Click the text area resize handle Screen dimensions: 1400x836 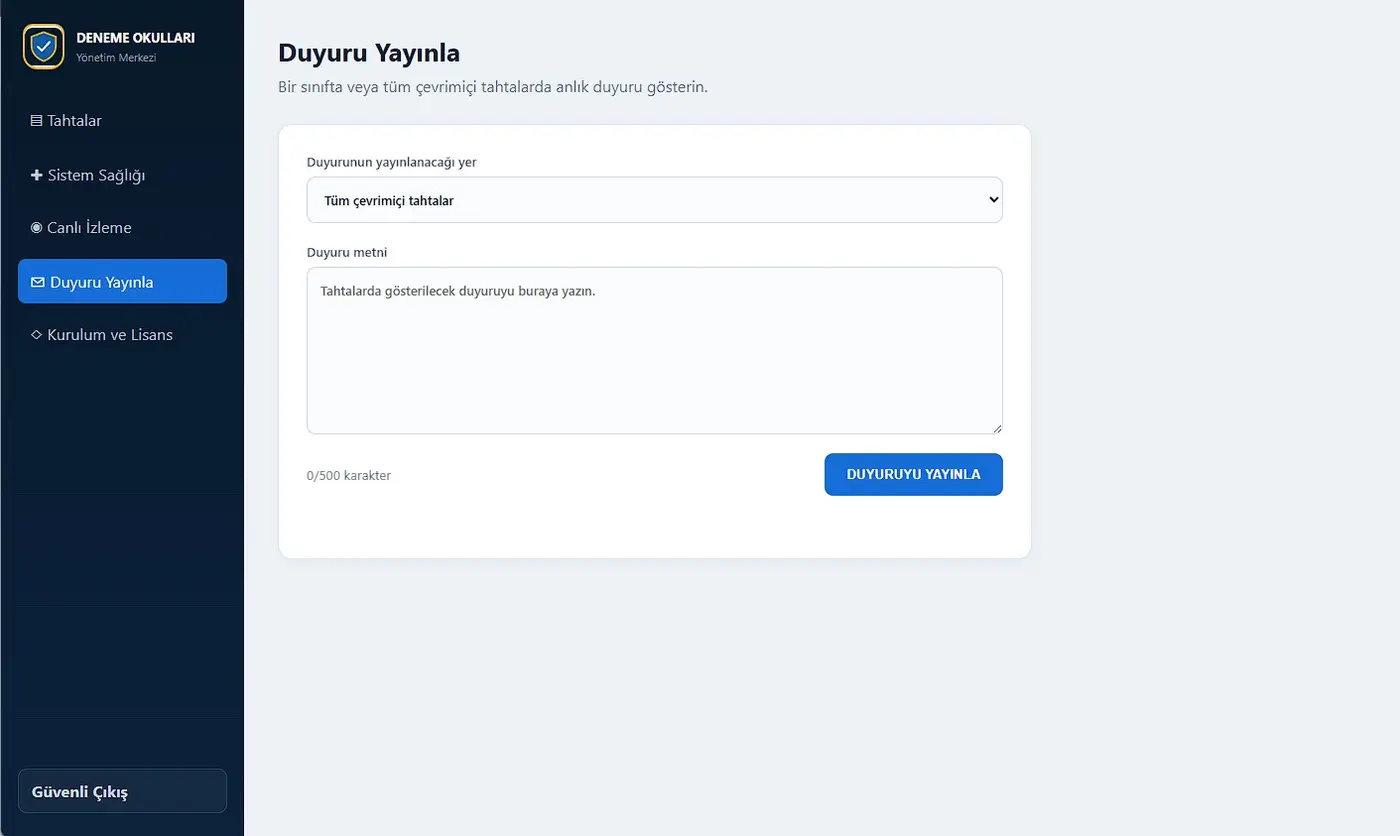coord(996,428)
